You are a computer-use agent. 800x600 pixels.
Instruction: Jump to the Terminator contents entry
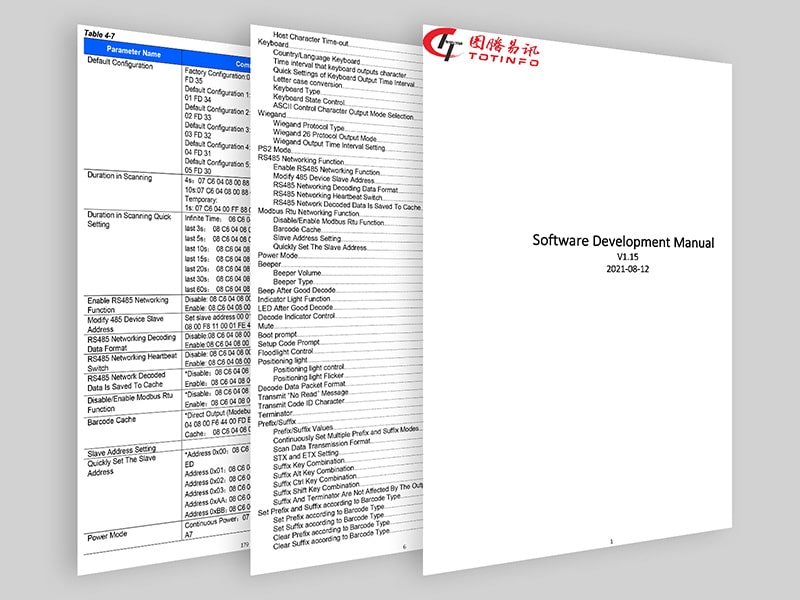(280, 413)
